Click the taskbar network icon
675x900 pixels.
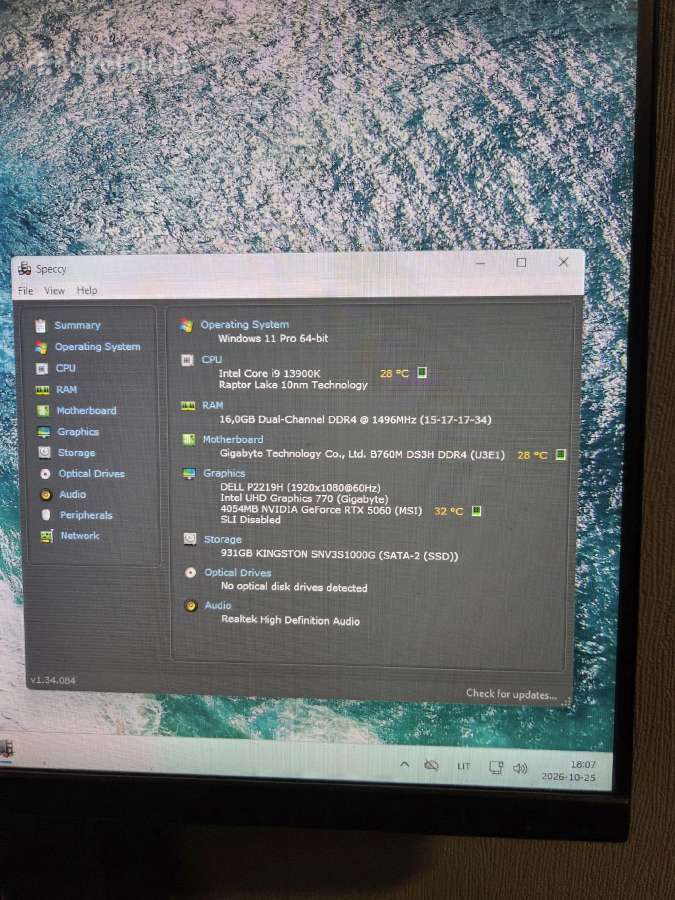[496, 767]
